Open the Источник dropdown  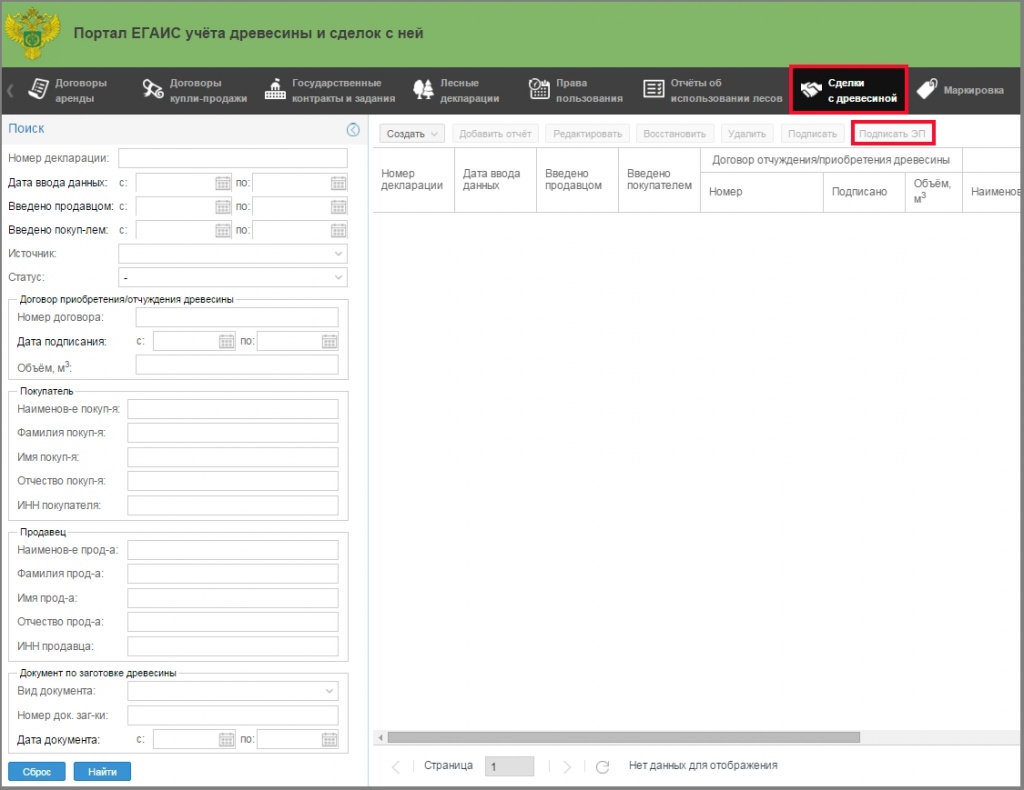coord(338,254)
